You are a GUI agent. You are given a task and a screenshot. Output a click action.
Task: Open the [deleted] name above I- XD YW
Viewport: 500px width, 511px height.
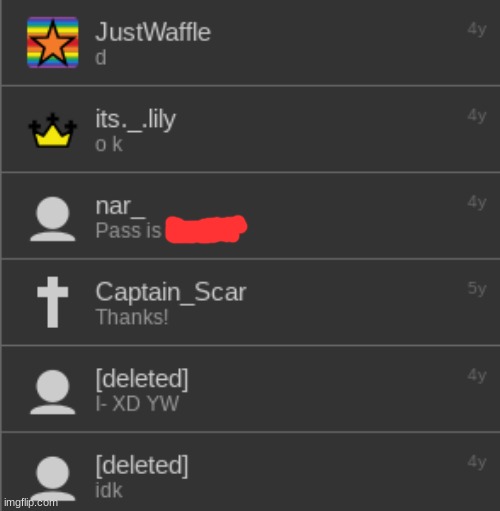coord(142,379)
